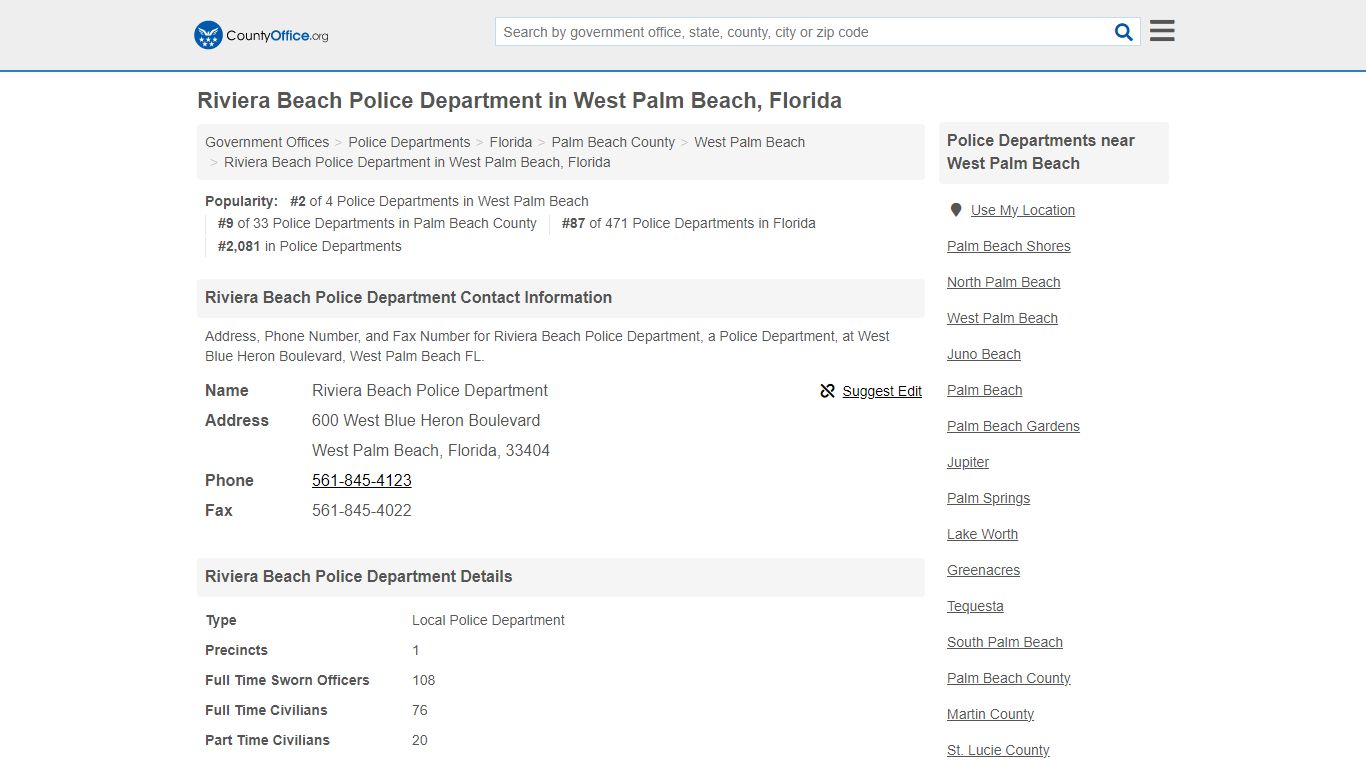Screen dimensions: 1366x768
Task: Click Full Time Sworn Officers label
Action: (x=287, y=680)
